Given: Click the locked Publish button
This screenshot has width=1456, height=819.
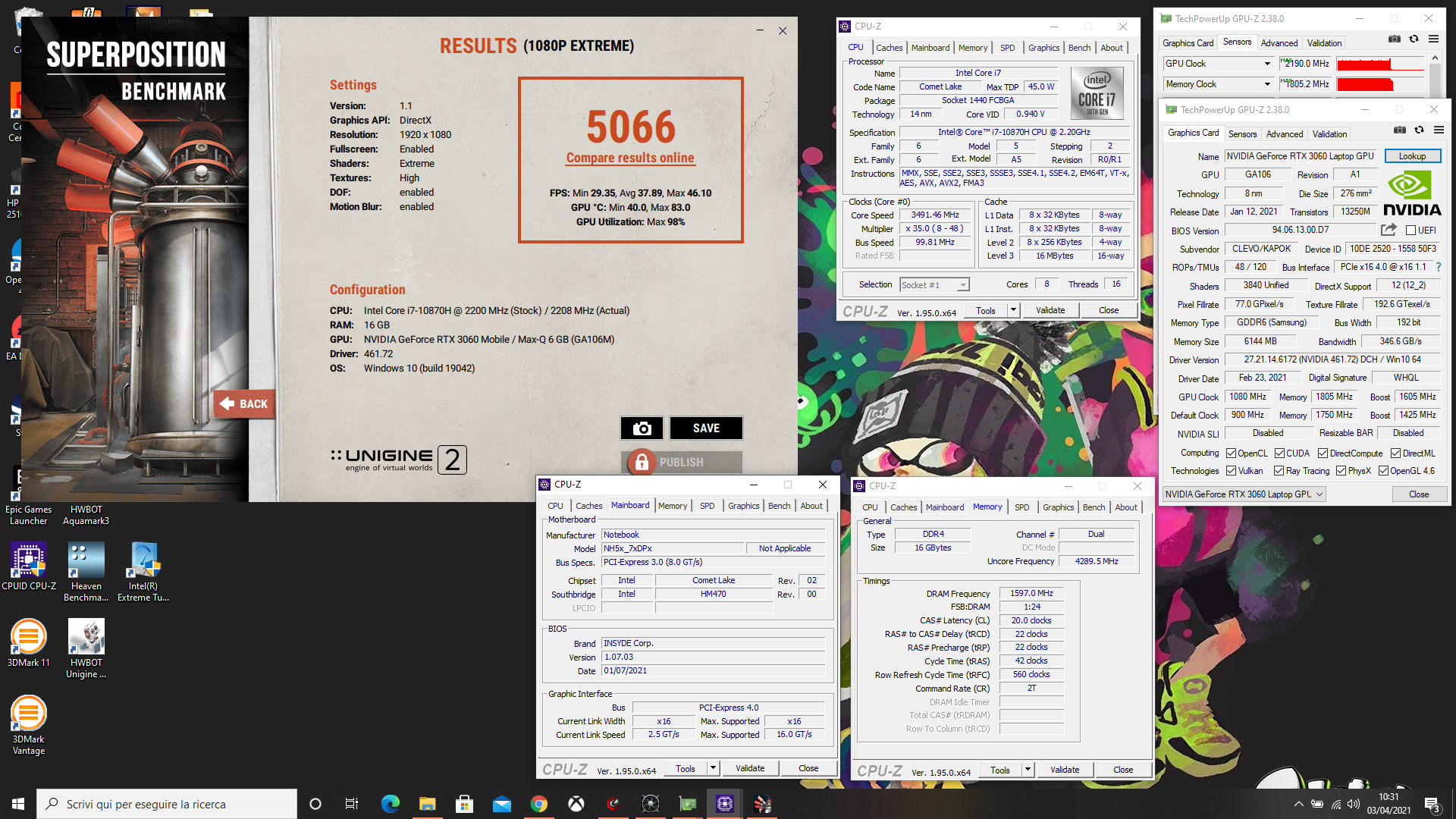Looking at the screenshot, I should pyautogui.click(x=681, y=462).
